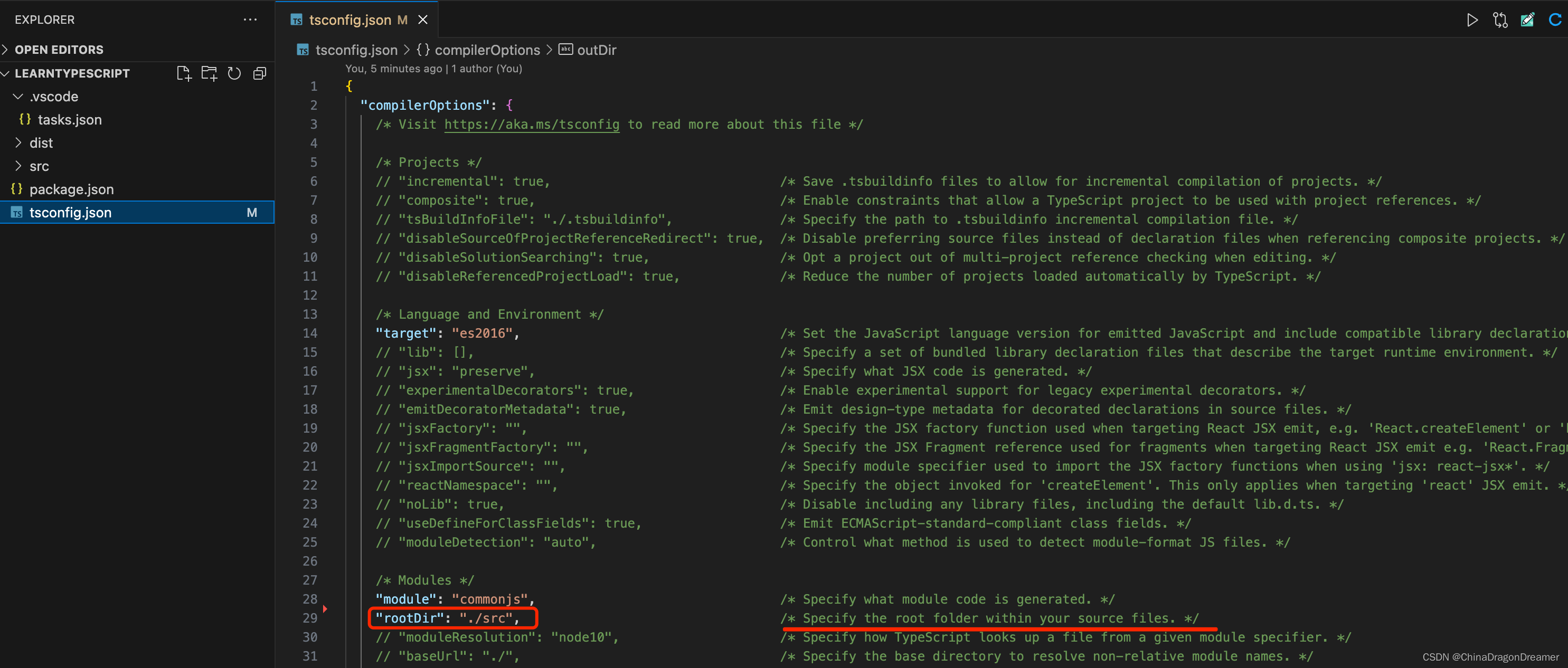
Task: Refresh the explorer file tree
Action: pyautogui.click(x=234, y=74)
